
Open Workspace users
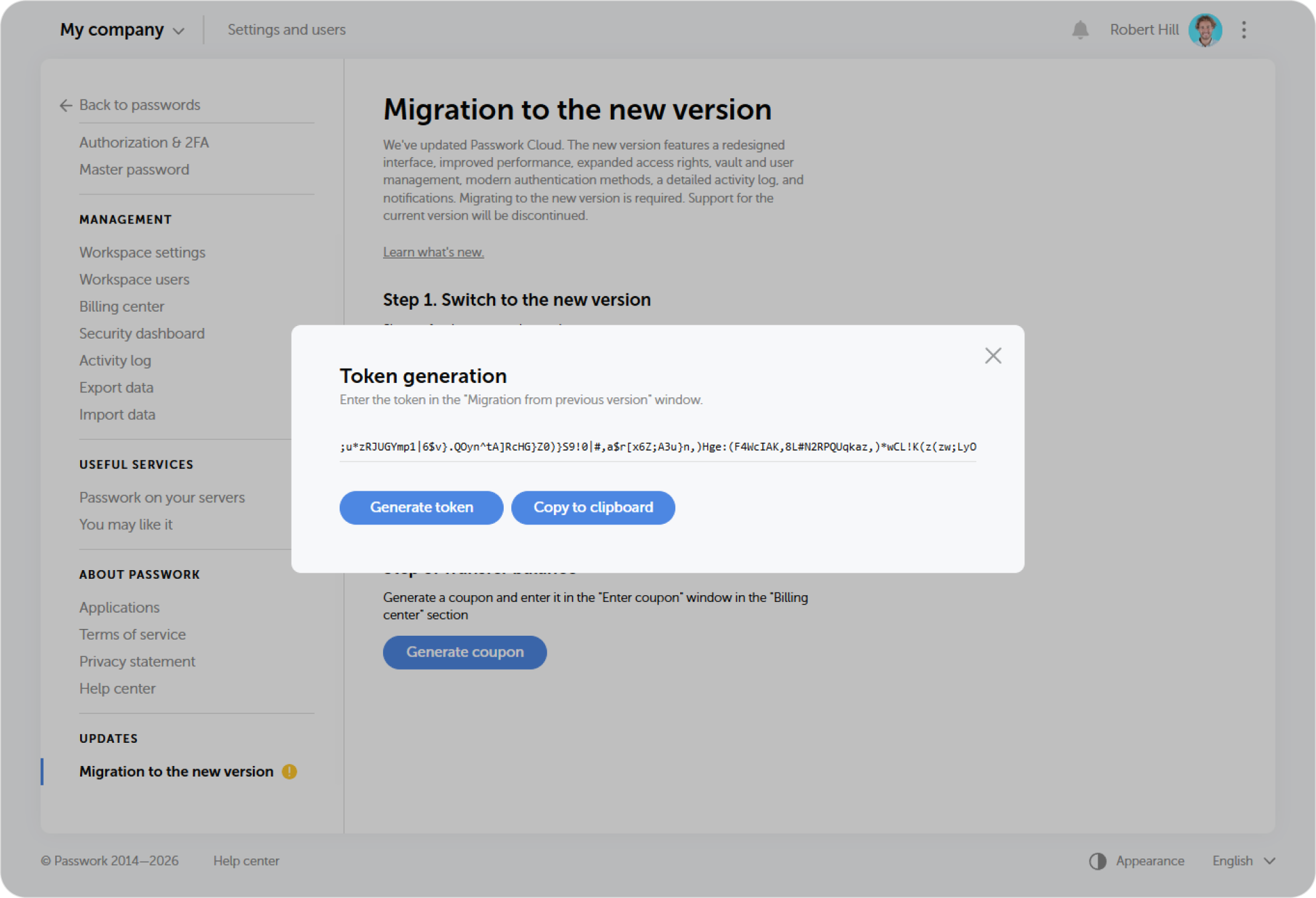pos(134,279)
